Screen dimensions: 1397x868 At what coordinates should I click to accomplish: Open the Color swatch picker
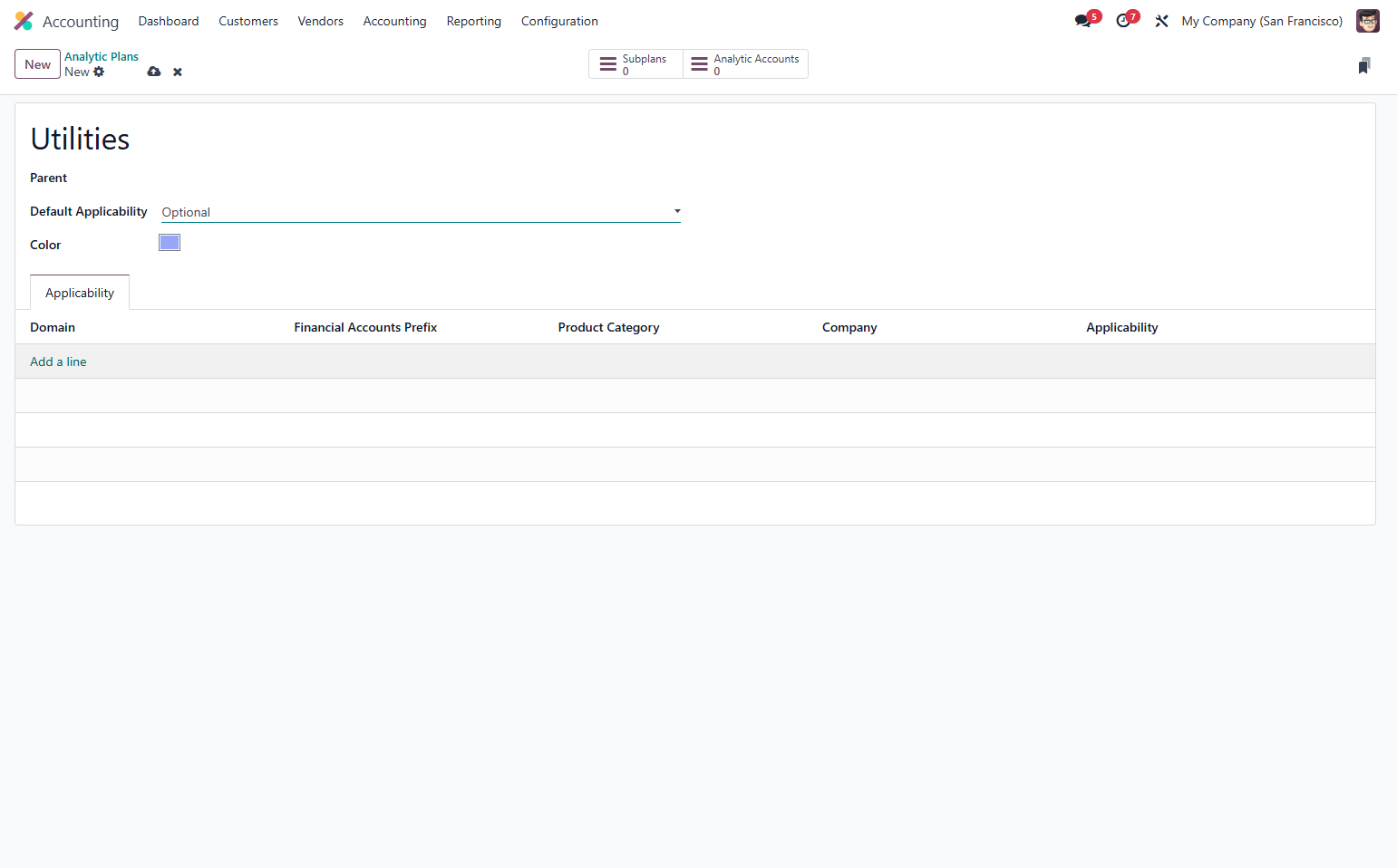click(x=170, y=242)
